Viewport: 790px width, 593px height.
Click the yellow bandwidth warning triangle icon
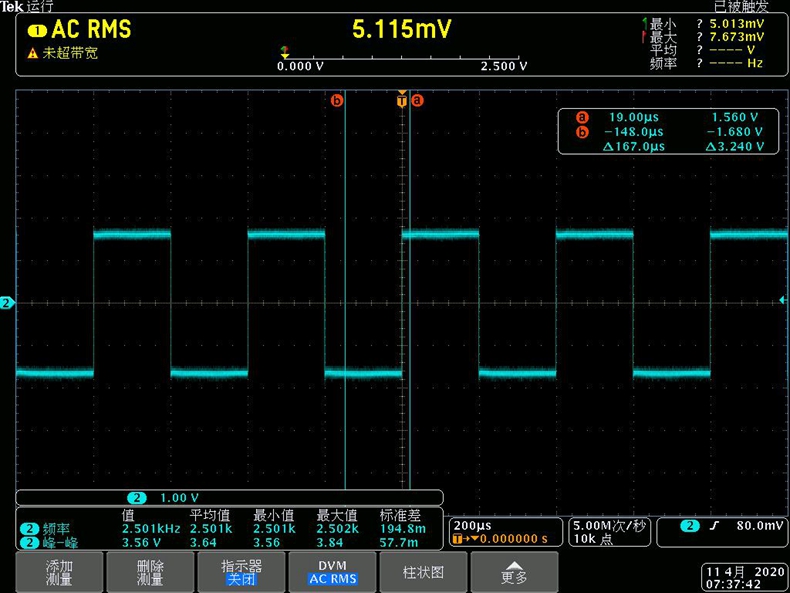pyautogui.click(x=32, y=53)
